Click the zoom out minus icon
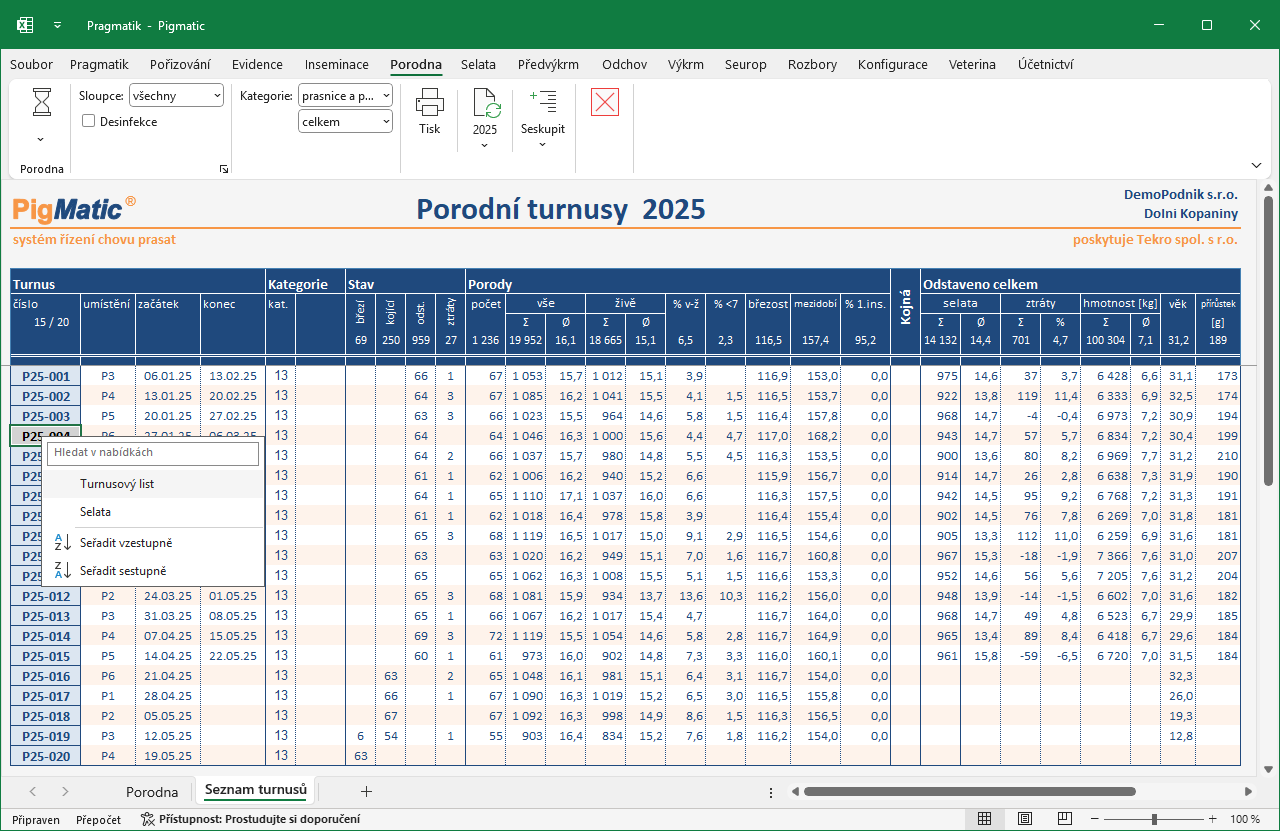 [x=1095, y=819]
